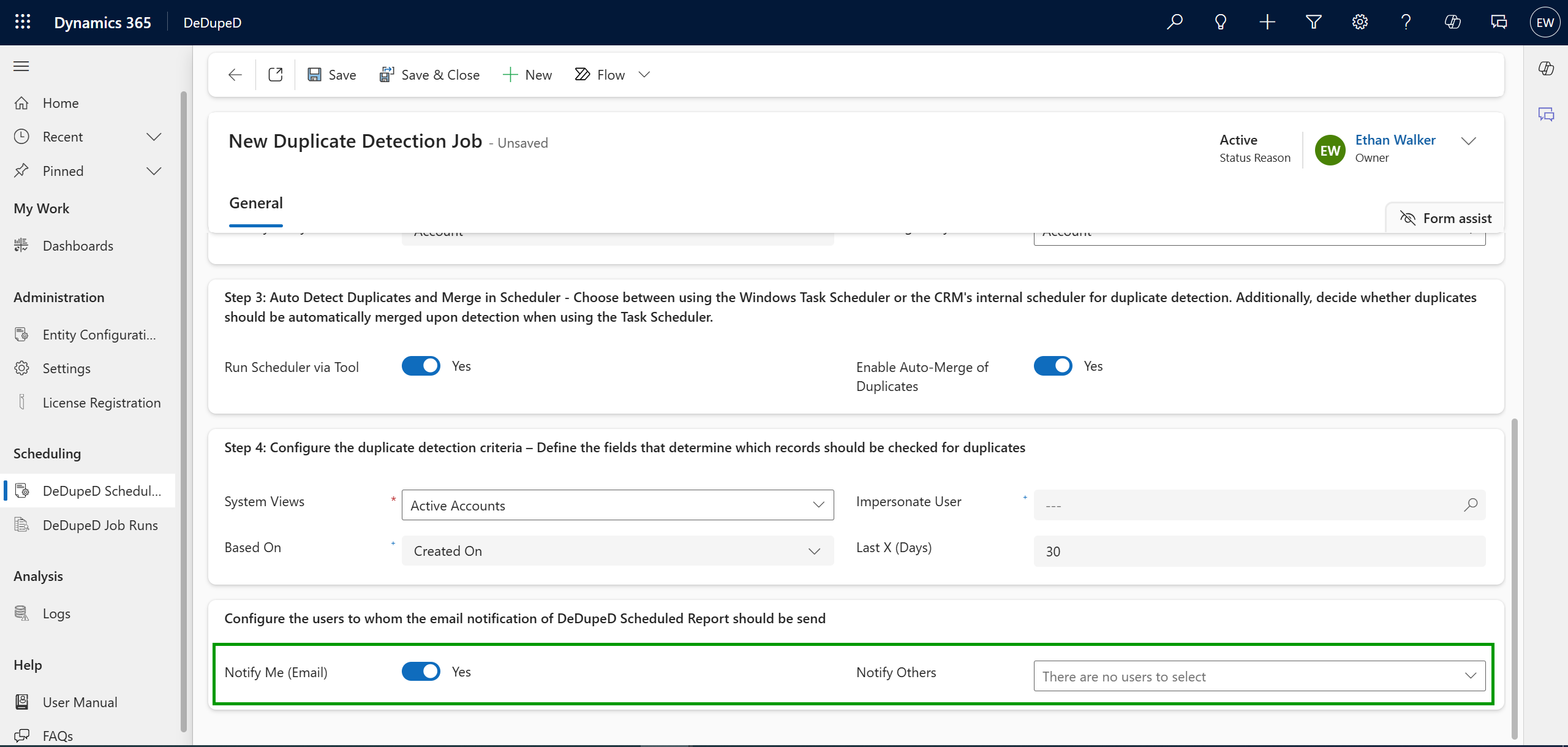Open Ethan Walker owner link

coord(1395,140)
